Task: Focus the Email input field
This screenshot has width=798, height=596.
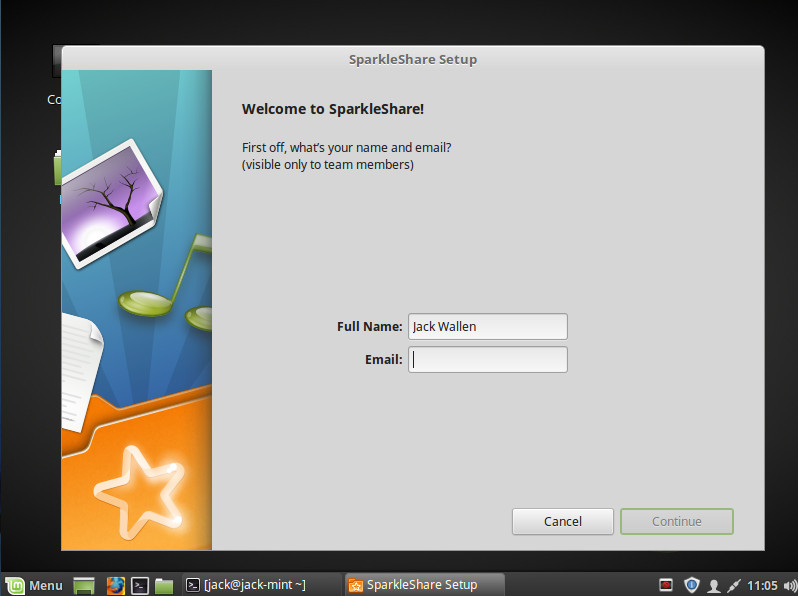Action: pos(487,360)
